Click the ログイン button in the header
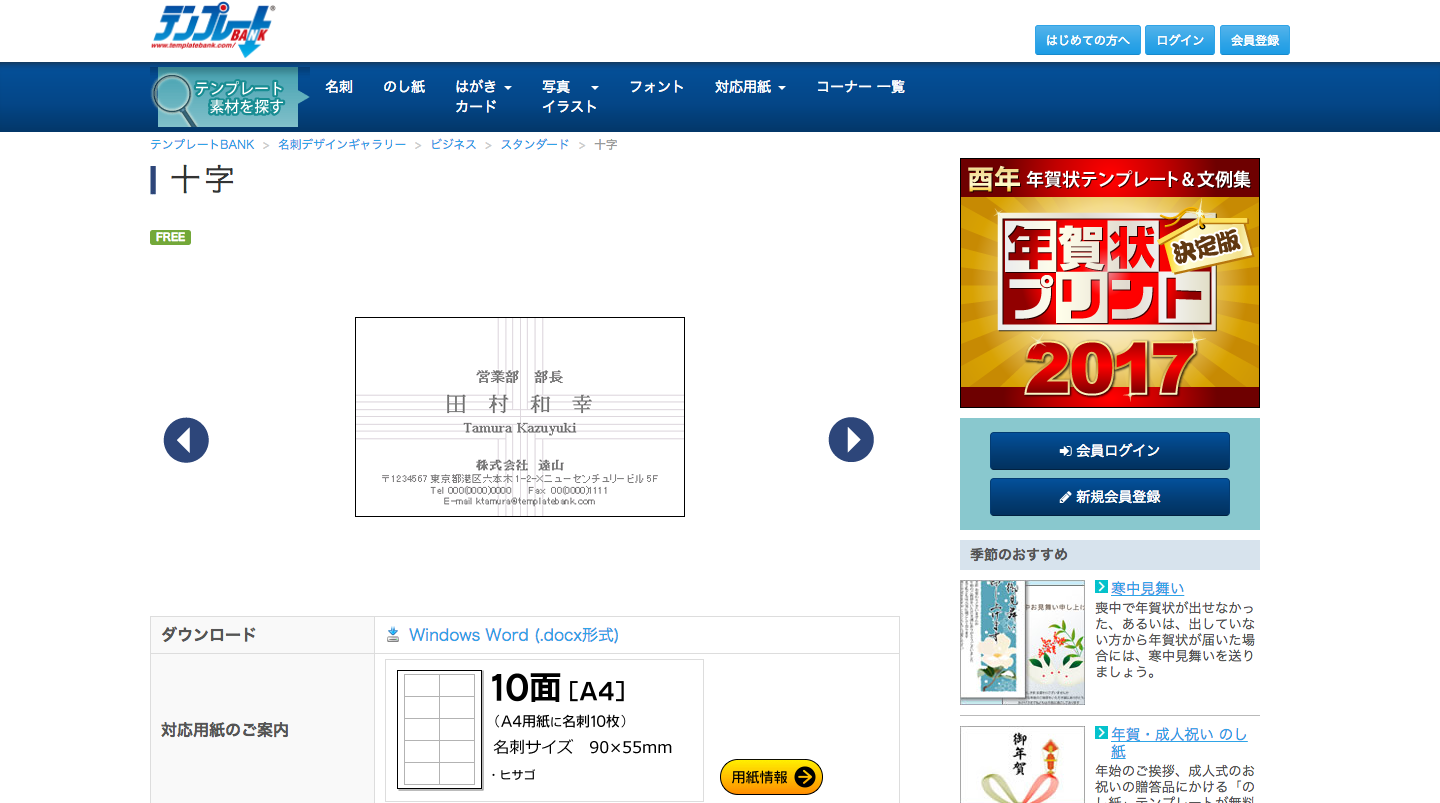Screen dimensions: 1440x803 click(1180, 40)
